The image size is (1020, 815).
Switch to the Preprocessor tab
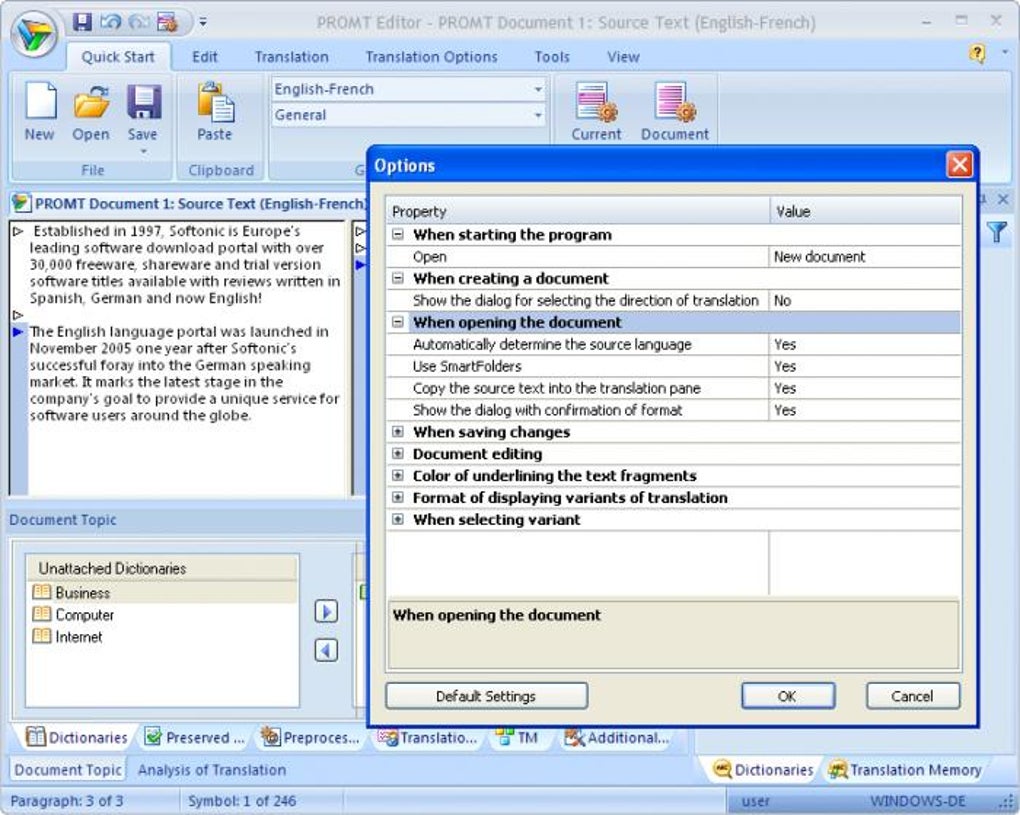click(310, 738)
